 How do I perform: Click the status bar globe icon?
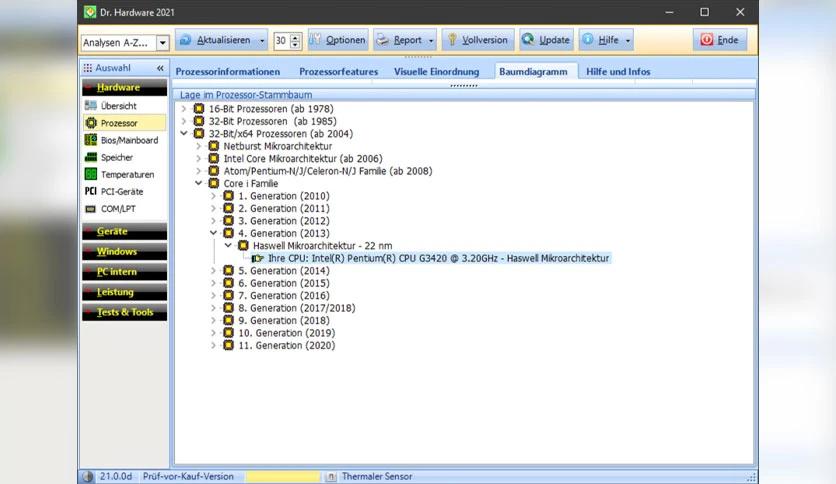pos(89,477)
